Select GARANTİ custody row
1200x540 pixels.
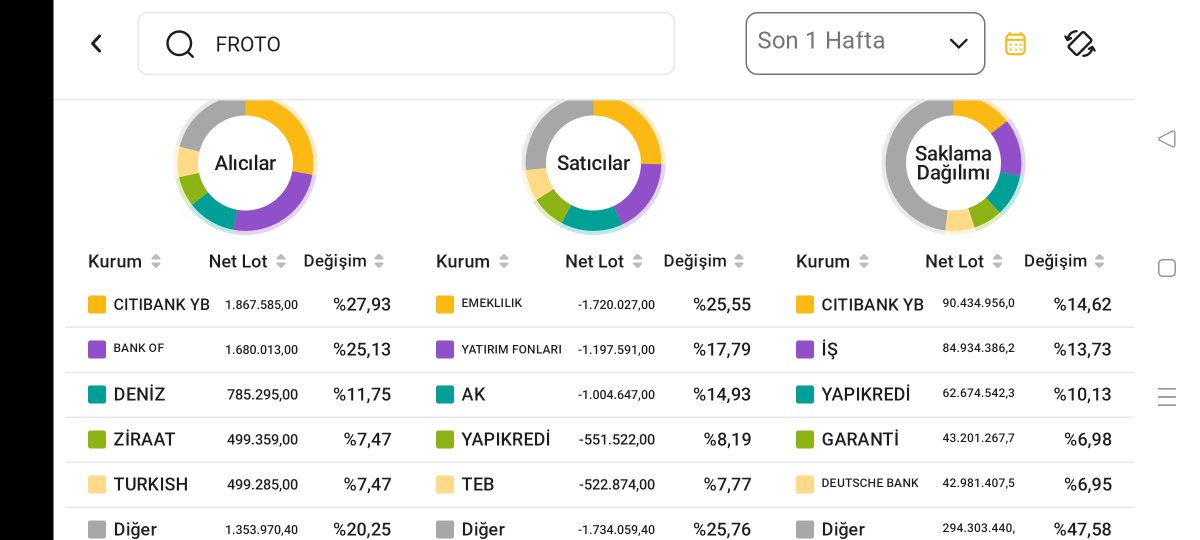click(x=955, y=439)
